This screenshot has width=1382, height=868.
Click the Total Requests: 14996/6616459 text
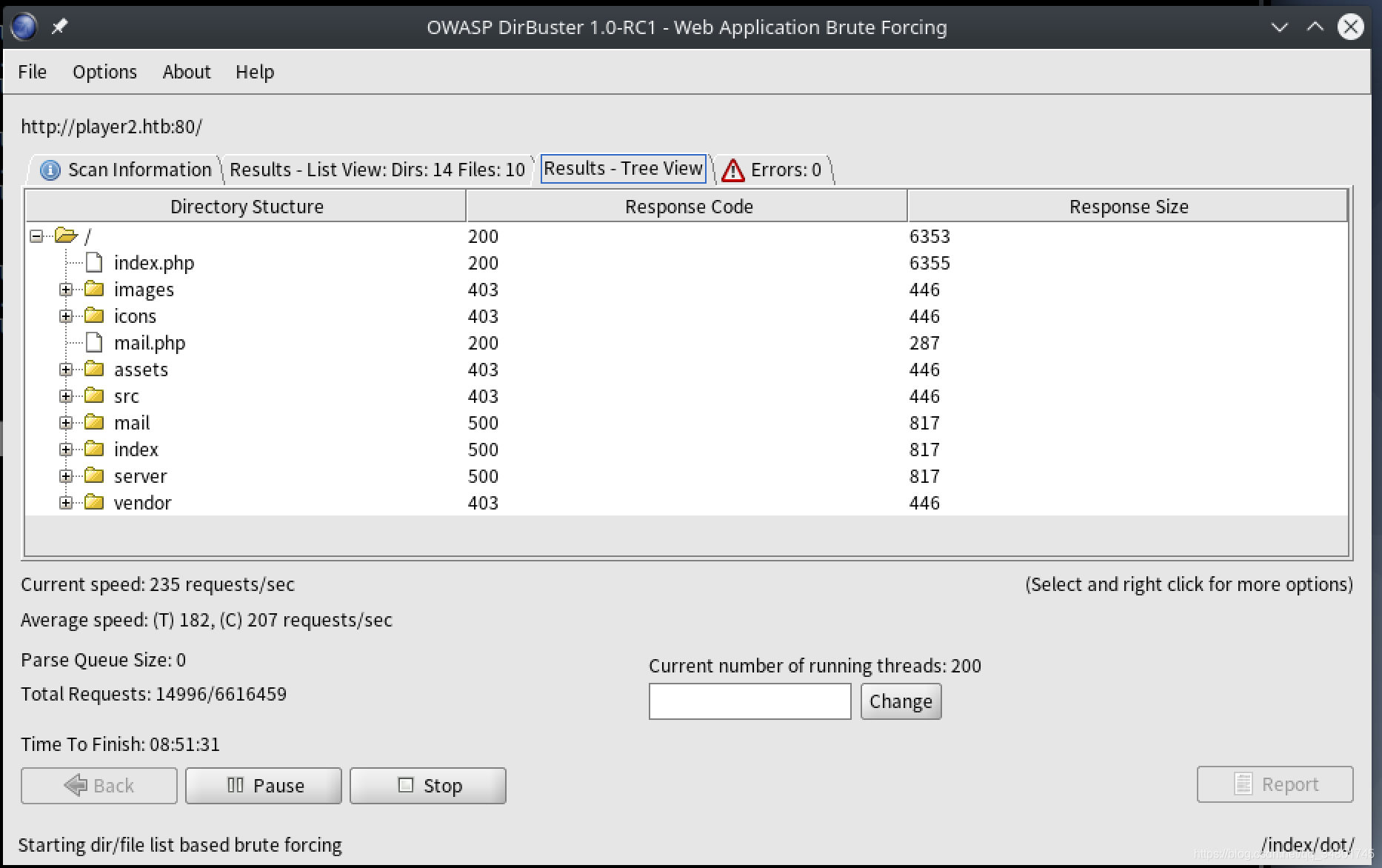click(x=153, y=694)
